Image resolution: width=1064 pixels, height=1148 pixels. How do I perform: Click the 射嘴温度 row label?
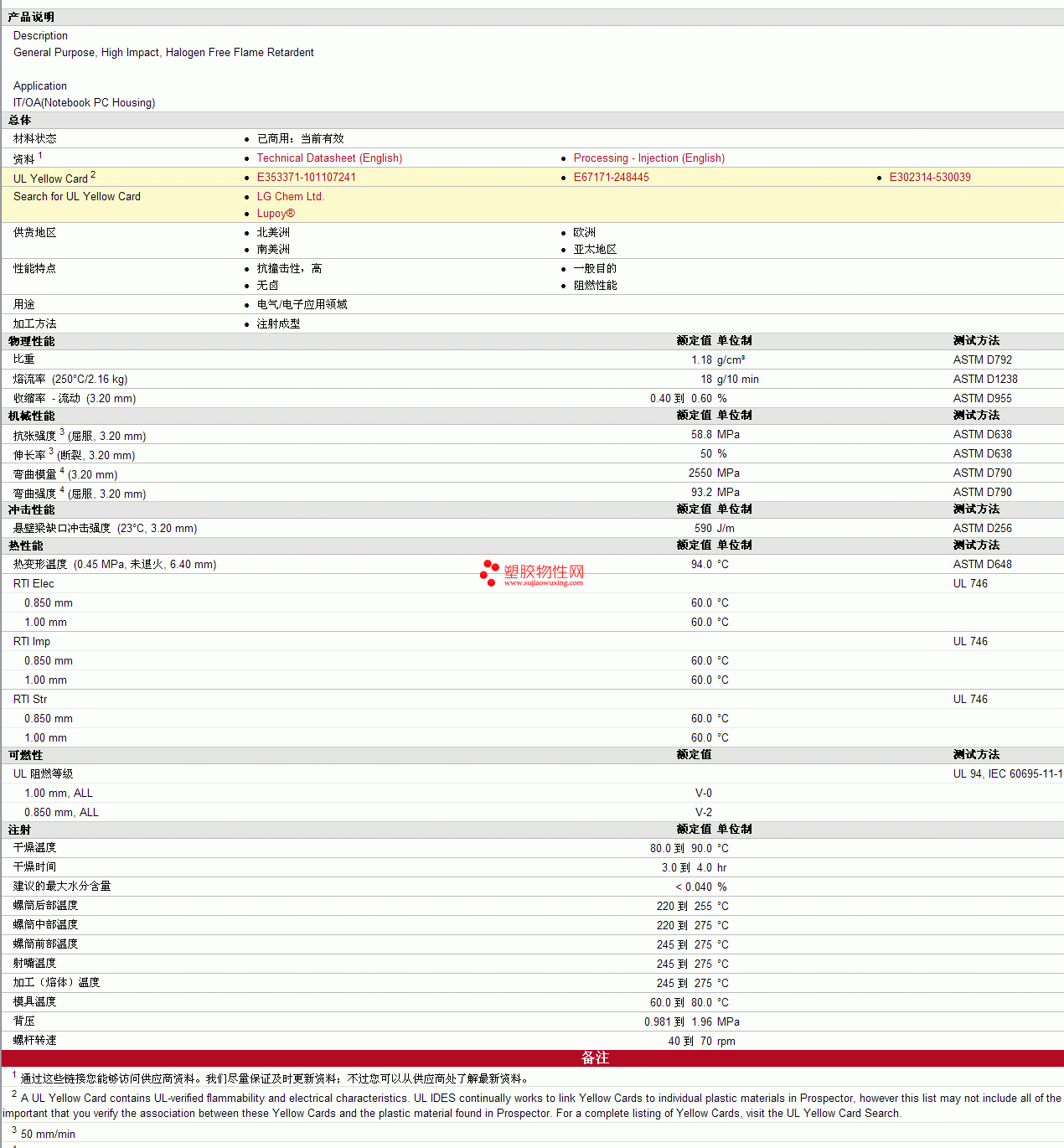[x=34, y=964]
